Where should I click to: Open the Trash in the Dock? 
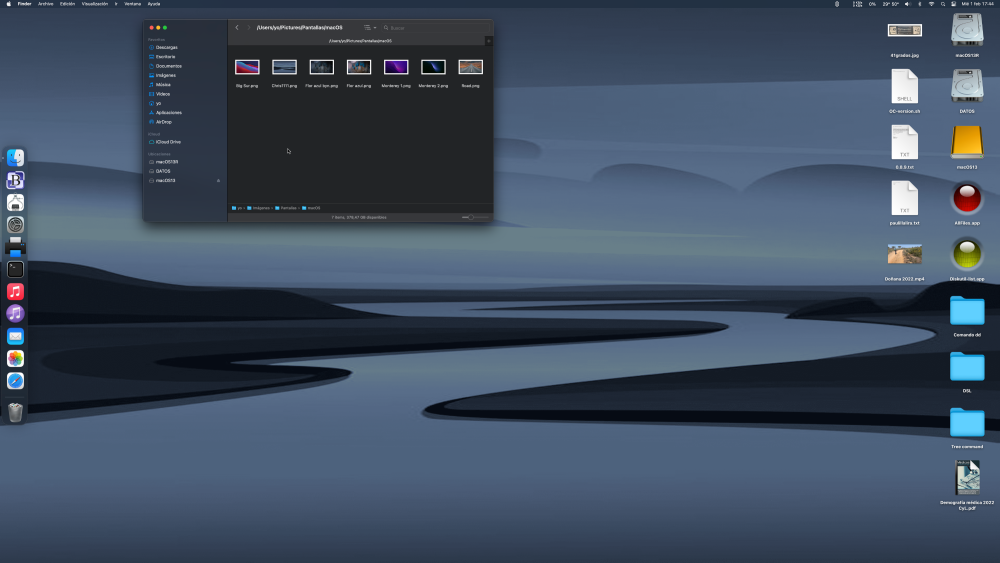(x=15, y=413)
